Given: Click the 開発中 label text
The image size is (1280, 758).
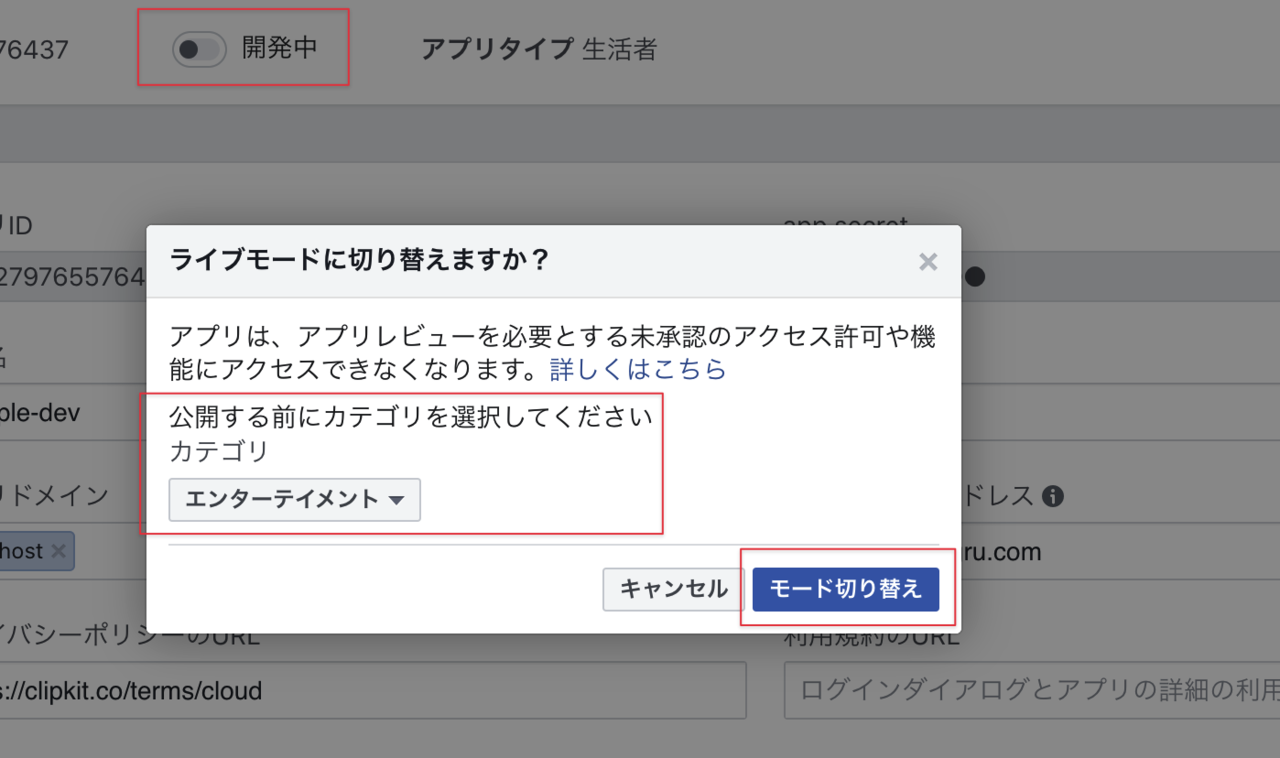Looking at the screenshot, I should [x=280, y=49].
